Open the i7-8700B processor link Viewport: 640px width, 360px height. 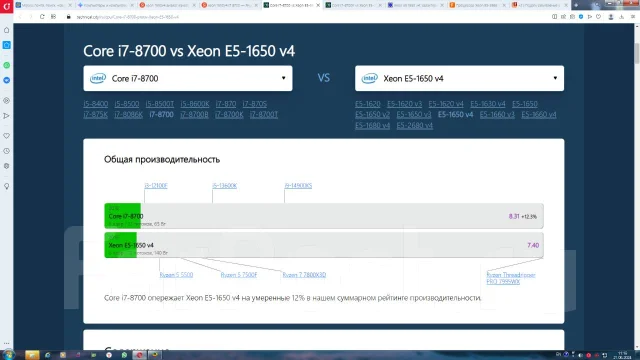pos(194,115)
